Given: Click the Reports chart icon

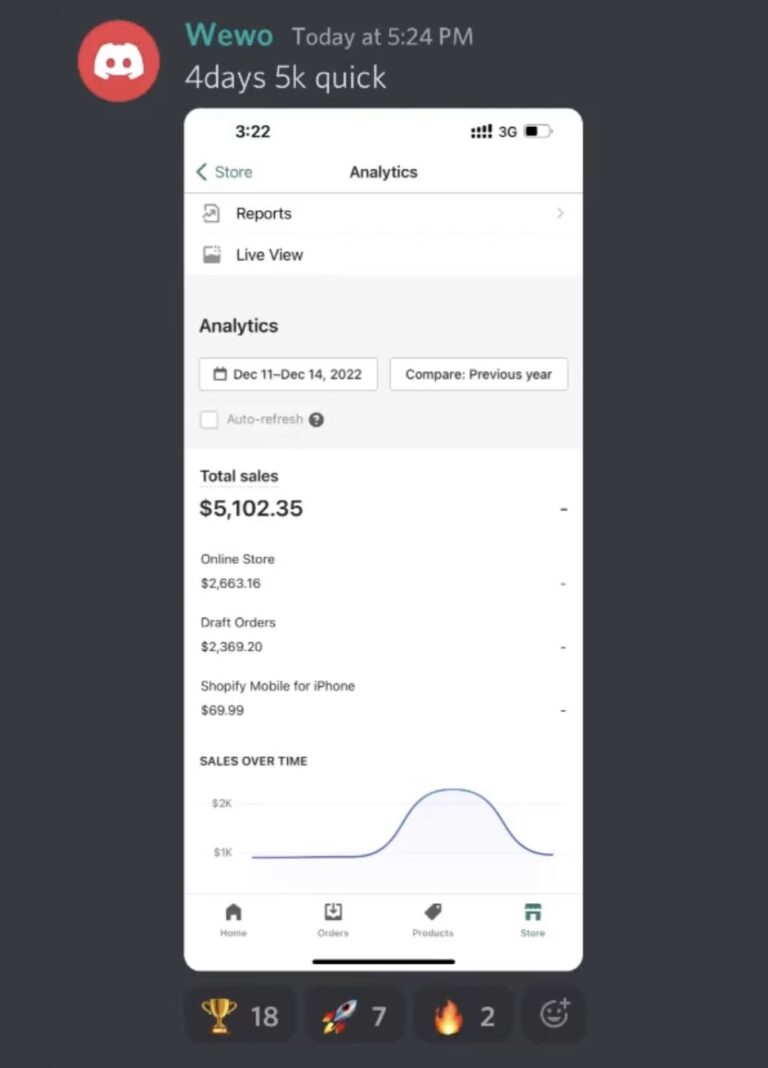Looking at the screenshot, I should pyautogui.click(x=211, y=213).
